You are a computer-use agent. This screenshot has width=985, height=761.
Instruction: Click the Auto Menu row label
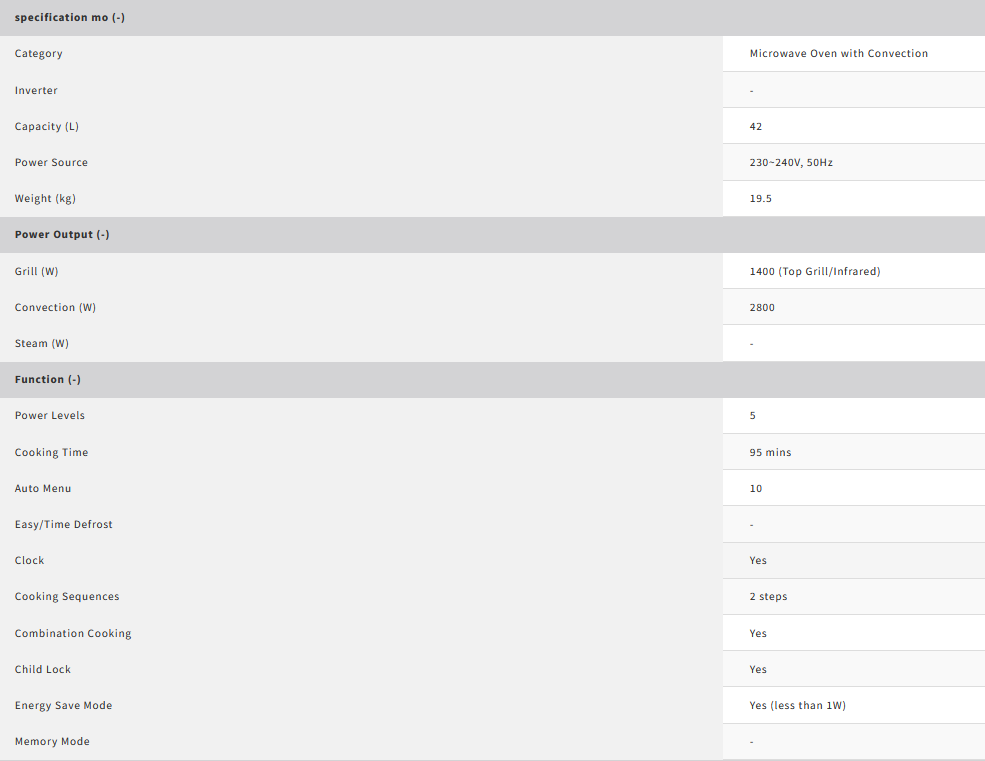43,489
